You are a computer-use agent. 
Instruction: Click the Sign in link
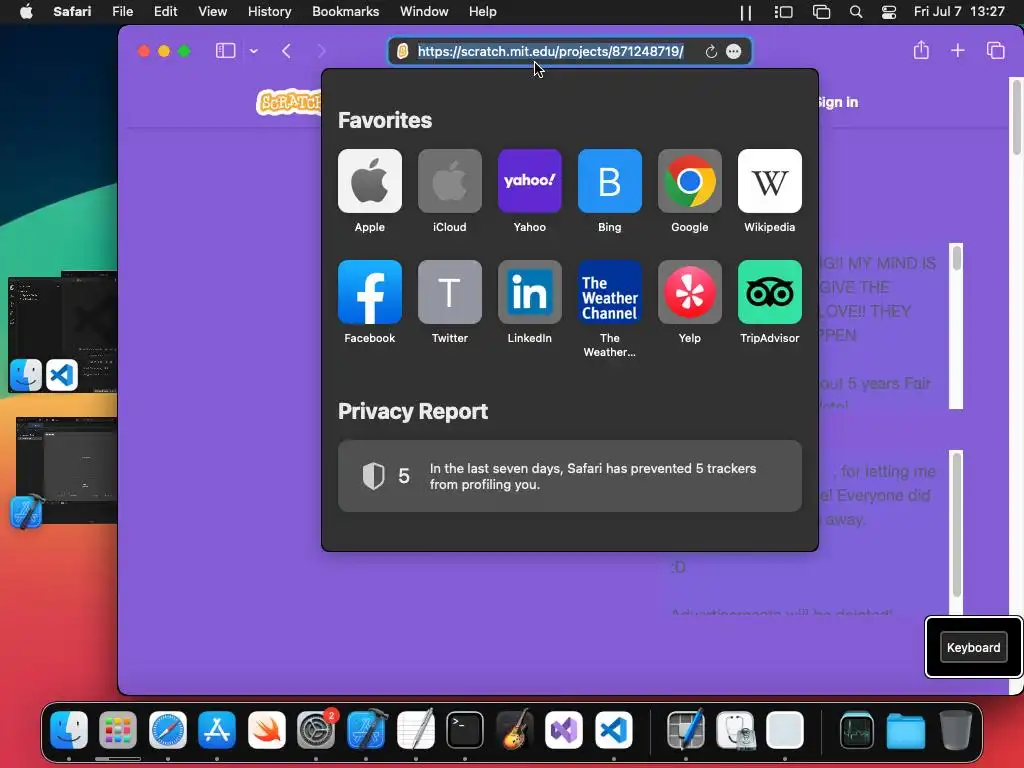click(x=837, y=103)
